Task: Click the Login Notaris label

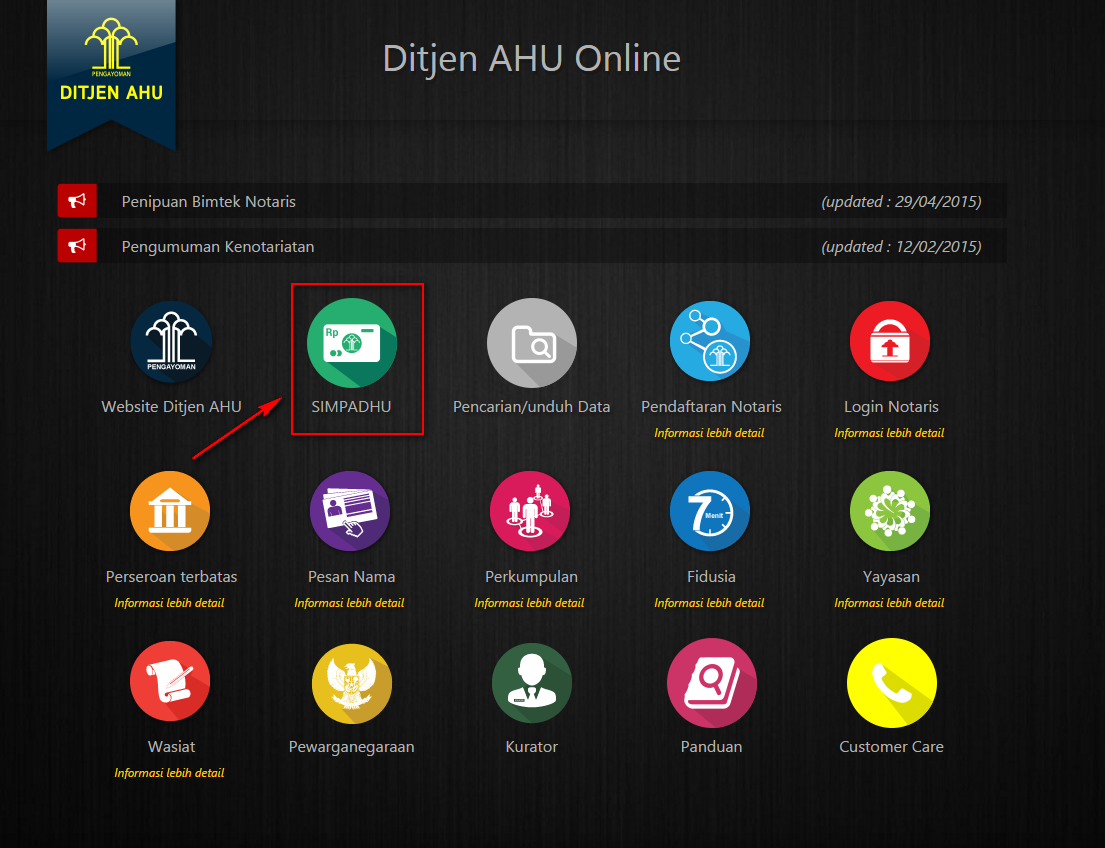Action: 891,407
